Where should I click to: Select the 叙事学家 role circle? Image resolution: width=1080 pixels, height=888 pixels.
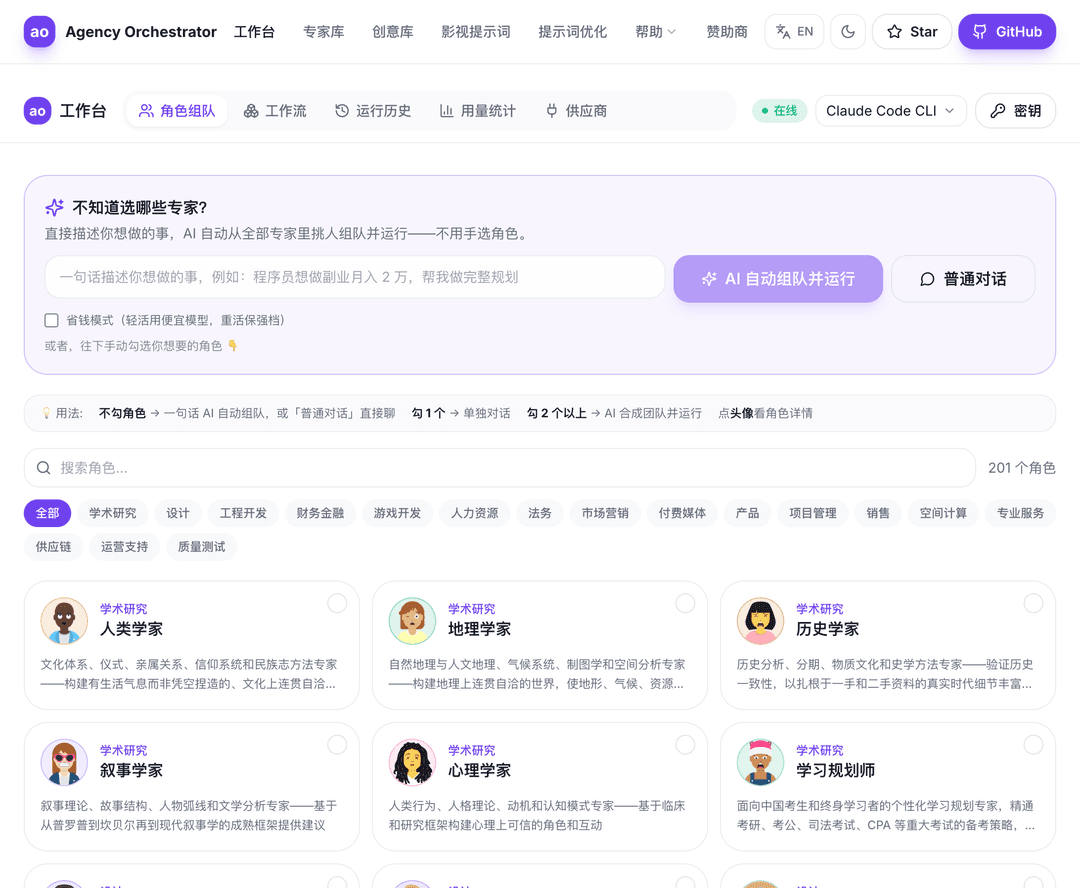point(337,745)
